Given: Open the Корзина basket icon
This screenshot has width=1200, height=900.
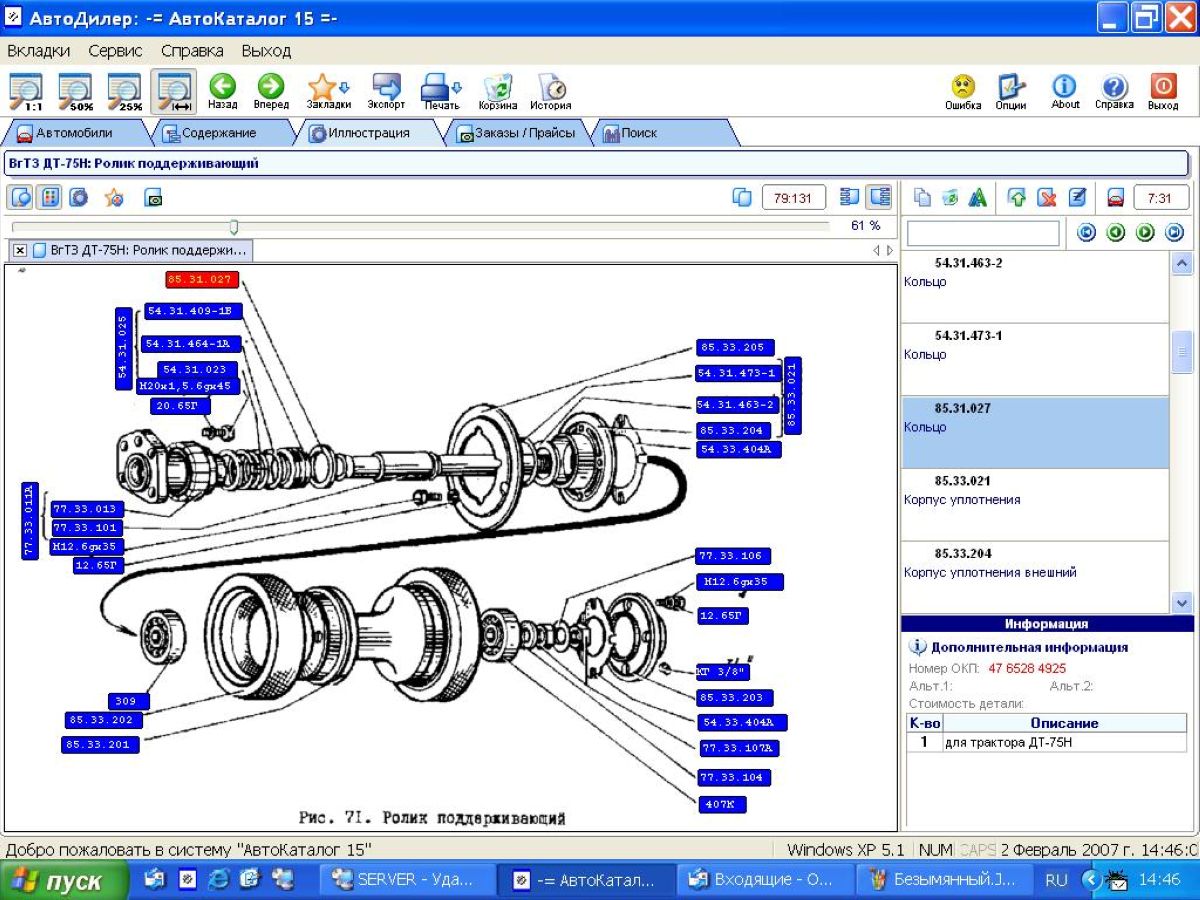Looking at the screenshot, I should (497, 87).
